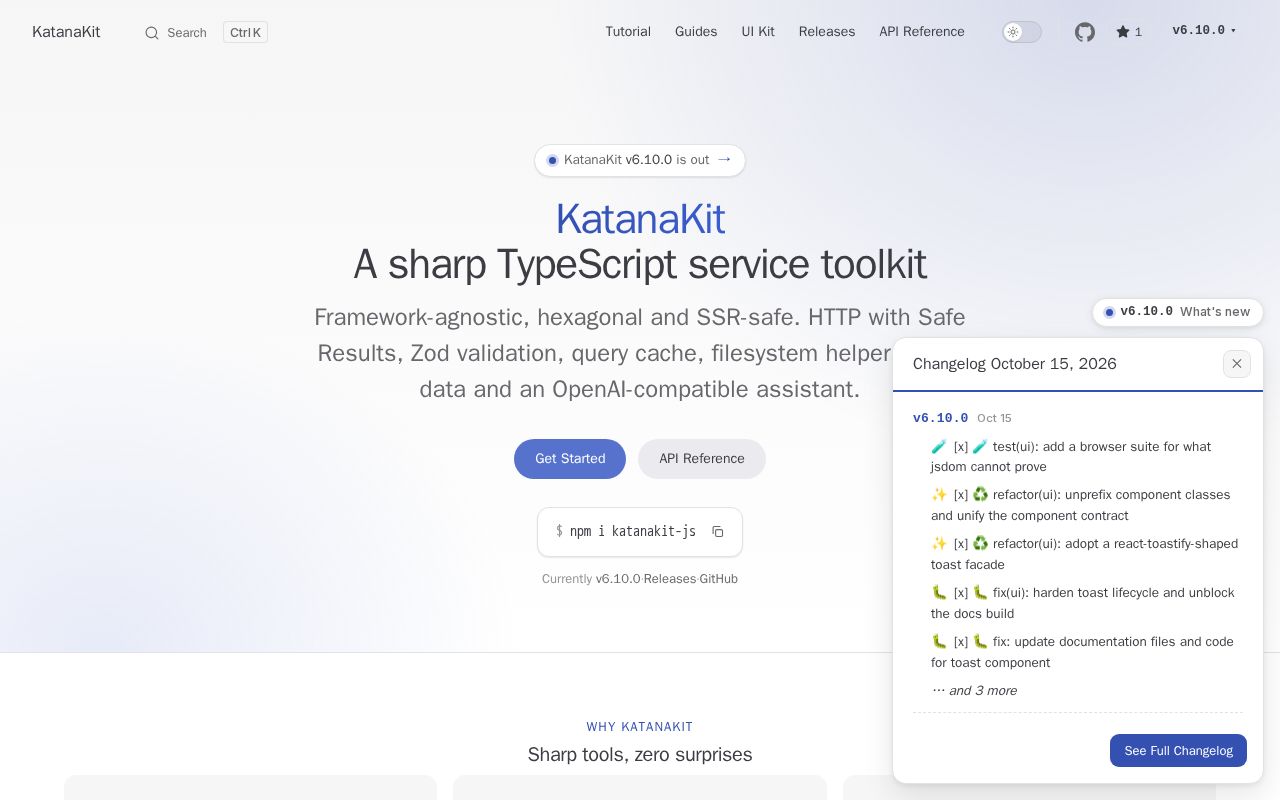Toggle the light/dark theme switch
Viewport: 1280px width, 800px height.
1022,32
